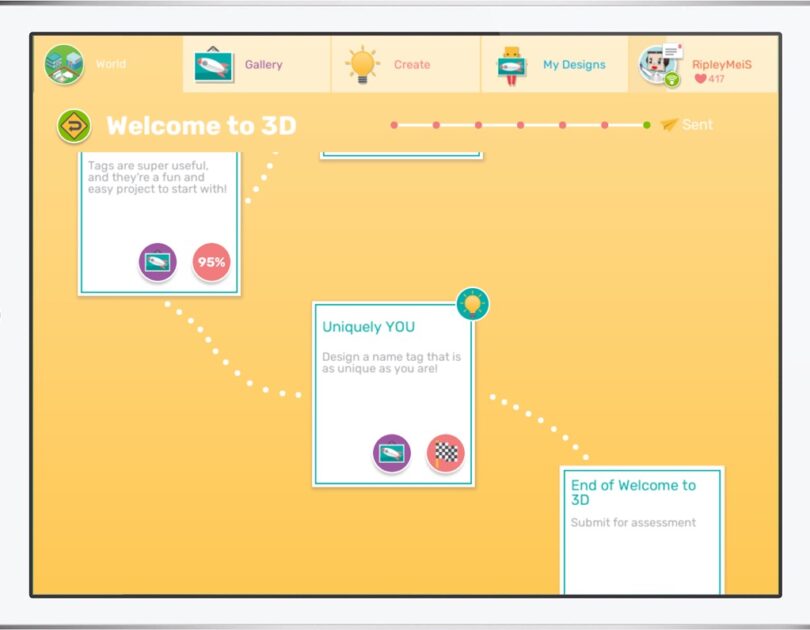Click the Welcome to 3D title

pyautogui.click(x=201, y=126)
